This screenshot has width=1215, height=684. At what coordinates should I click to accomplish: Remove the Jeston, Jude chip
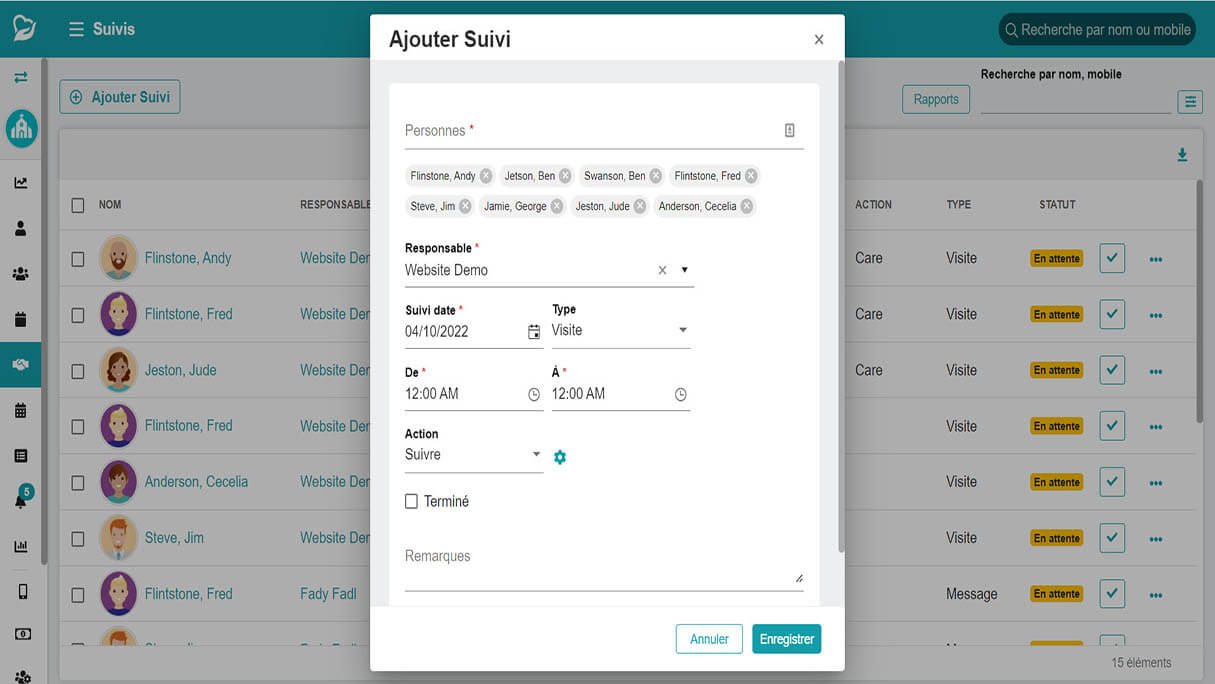(640, 206)
